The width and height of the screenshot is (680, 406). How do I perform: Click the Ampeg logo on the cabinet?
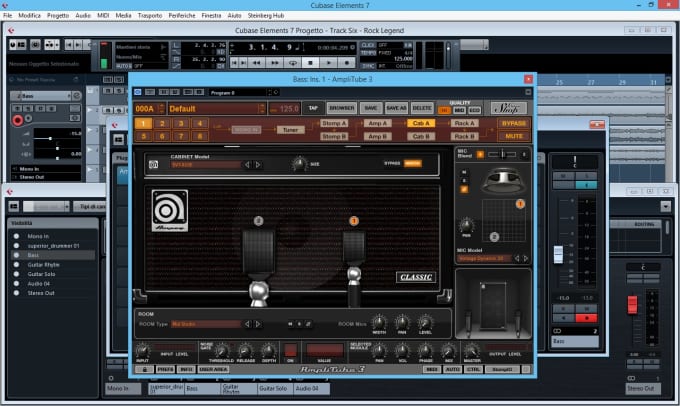point(170,210)
